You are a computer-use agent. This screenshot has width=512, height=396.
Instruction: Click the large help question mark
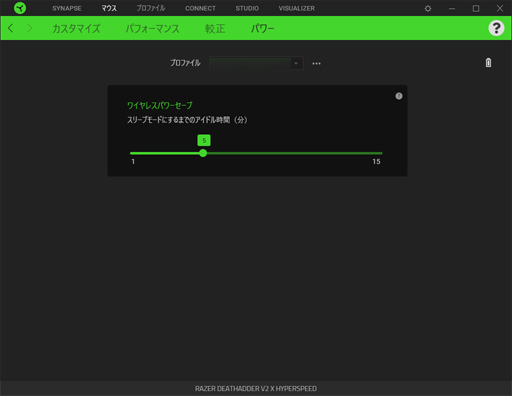pos(496,28)
